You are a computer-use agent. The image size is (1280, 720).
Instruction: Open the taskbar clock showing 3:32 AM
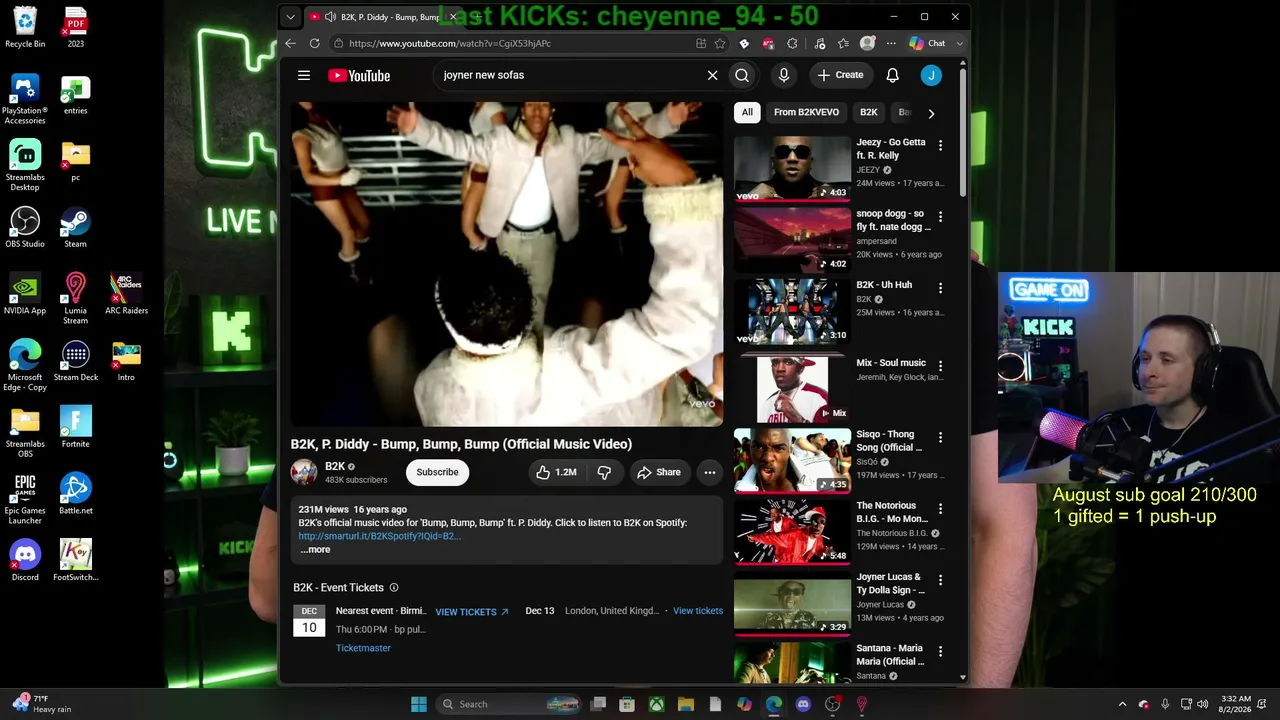tap(1236, 704)
